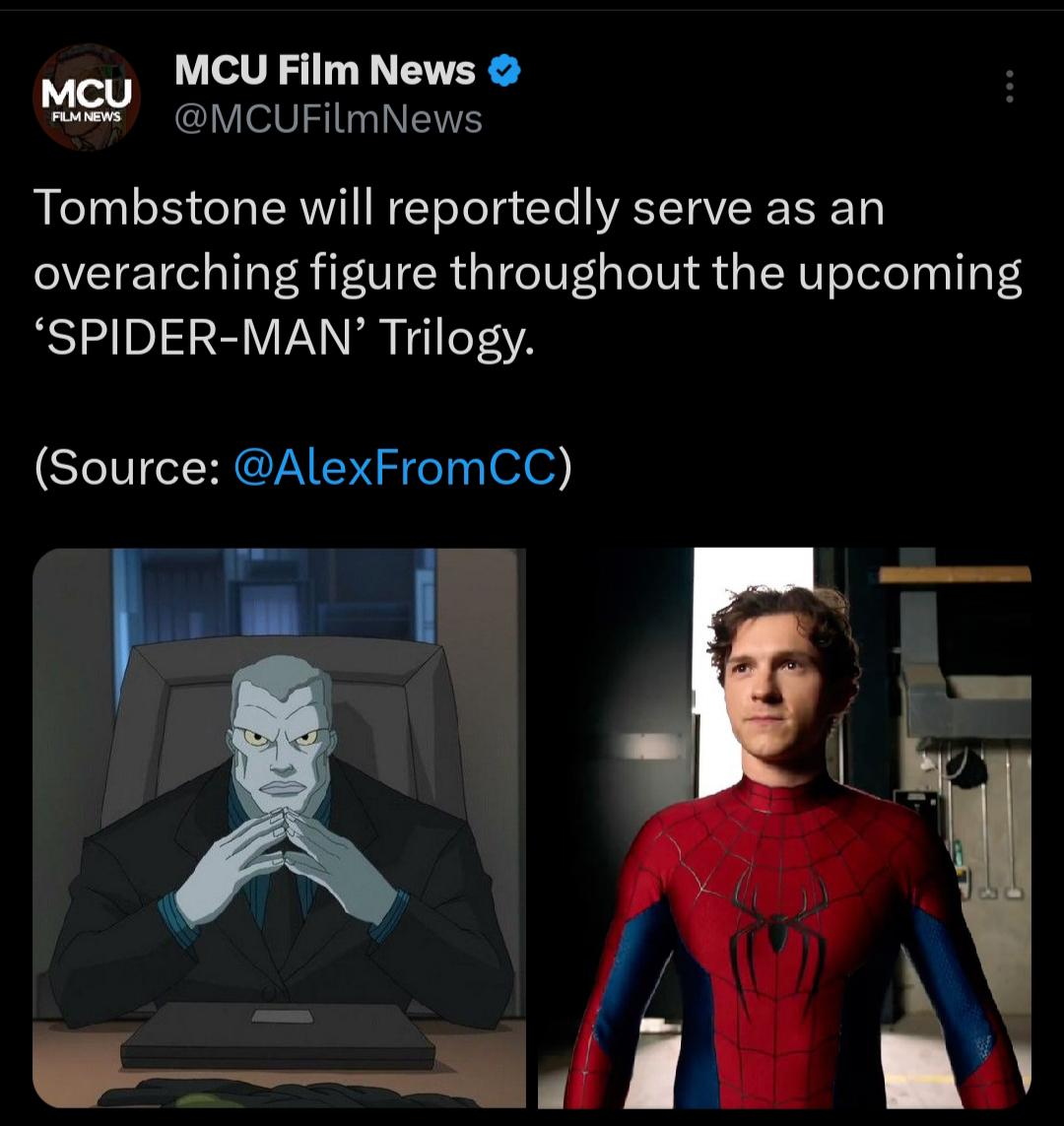1064x1126 pixels.
Task: Click the word 'overarching' in the tweet
Action: point(166,274)
